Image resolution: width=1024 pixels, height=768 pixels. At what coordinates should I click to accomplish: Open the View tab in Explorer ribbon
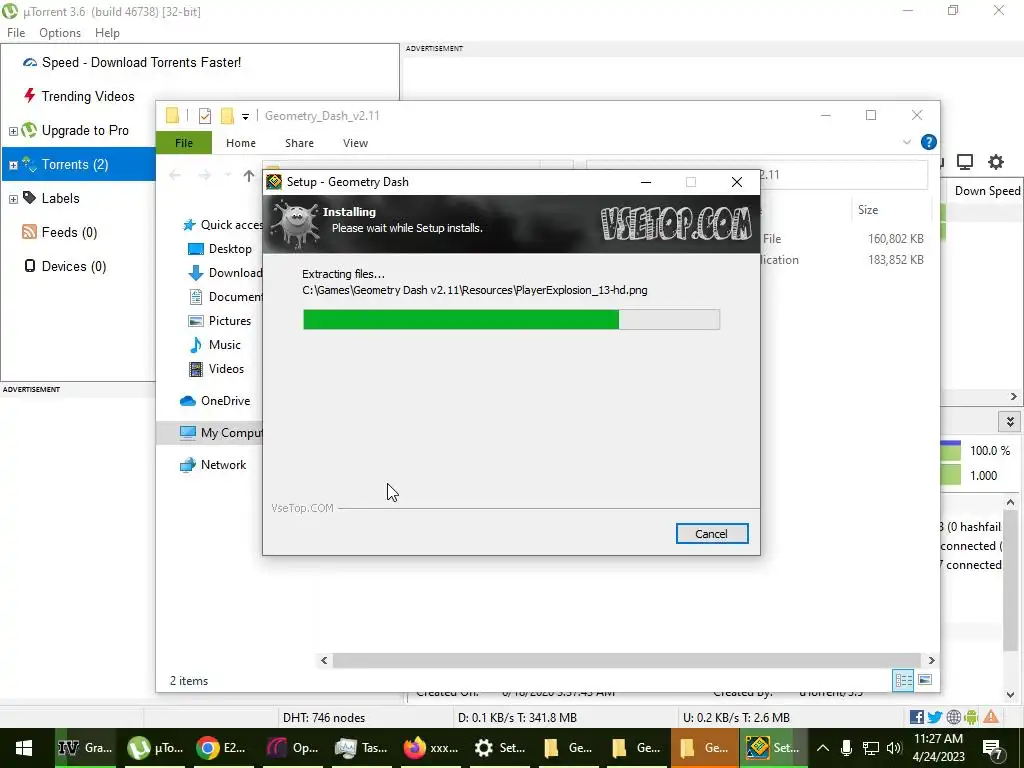tap(355, 142)
